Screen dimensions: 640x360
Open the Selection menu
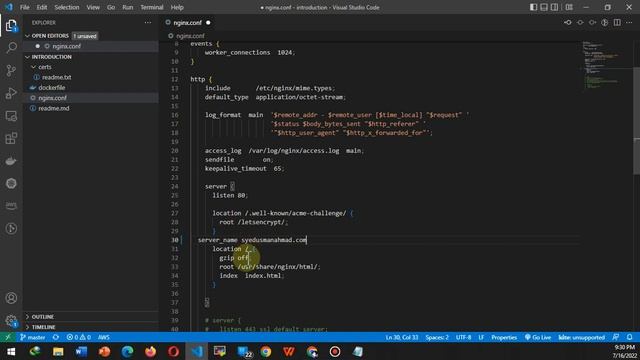point(67,7)
